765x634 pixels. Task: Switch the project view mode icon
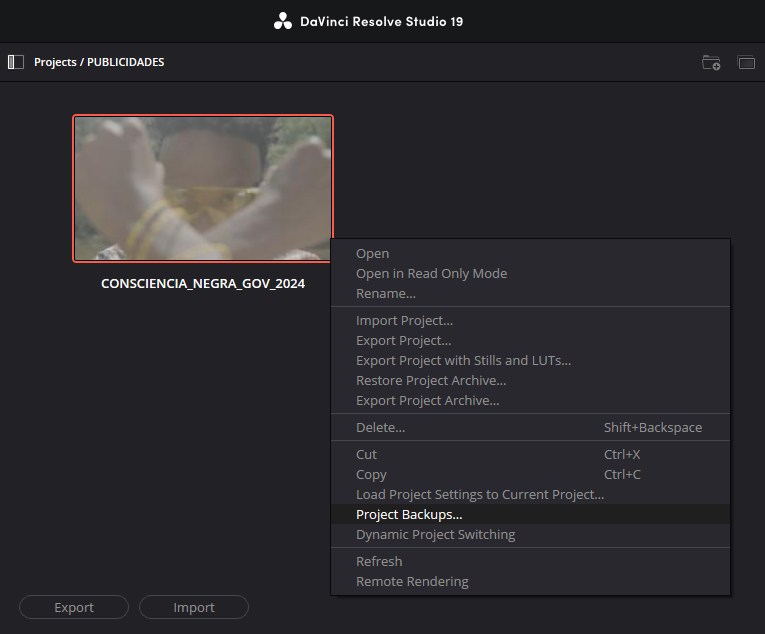click(746, 62)
